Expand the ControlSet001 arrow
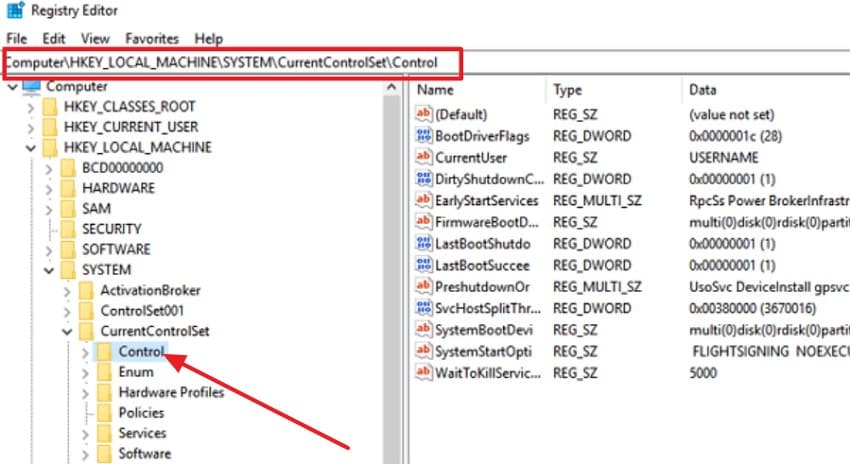This screenshot has width=850, height=464. point(67,312)
